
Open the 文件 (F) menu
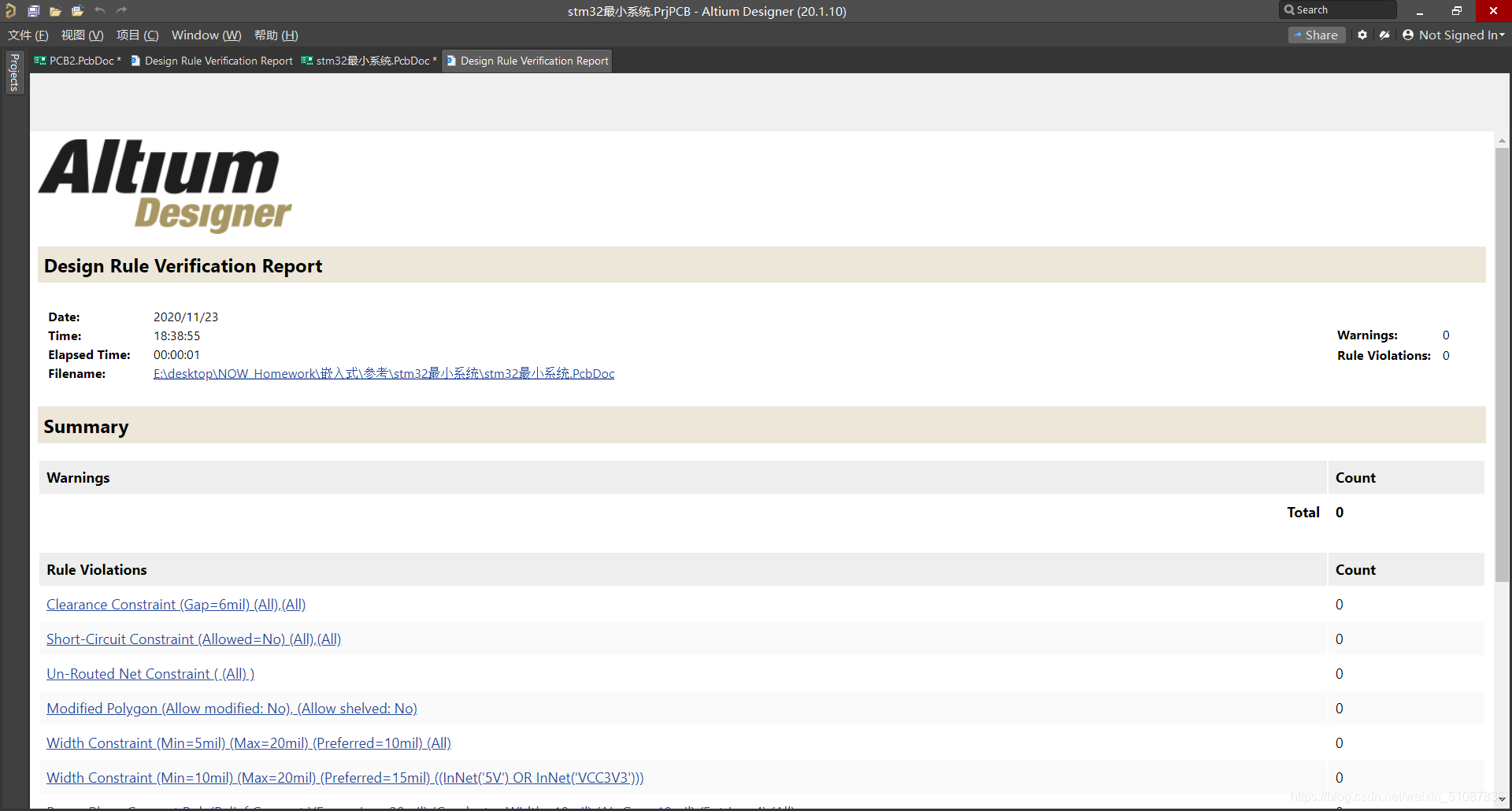point(28,35)
